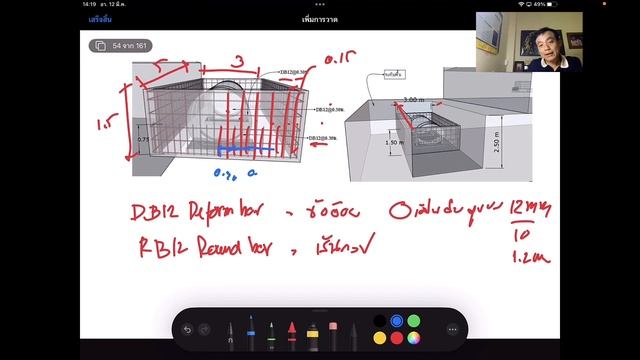This screenshot has width=640, height=360.
Task: Select the pink eraser tool
Action: (x=333, y=336)
